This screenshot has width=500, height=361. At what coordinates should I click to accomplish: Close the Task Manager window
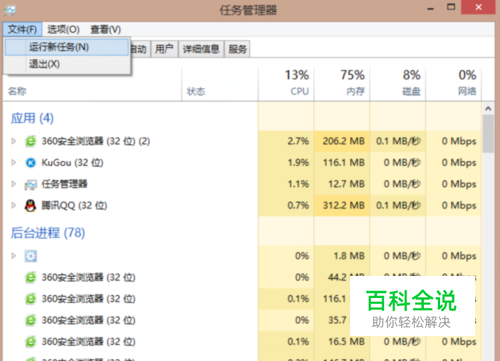tap(478, 7)
